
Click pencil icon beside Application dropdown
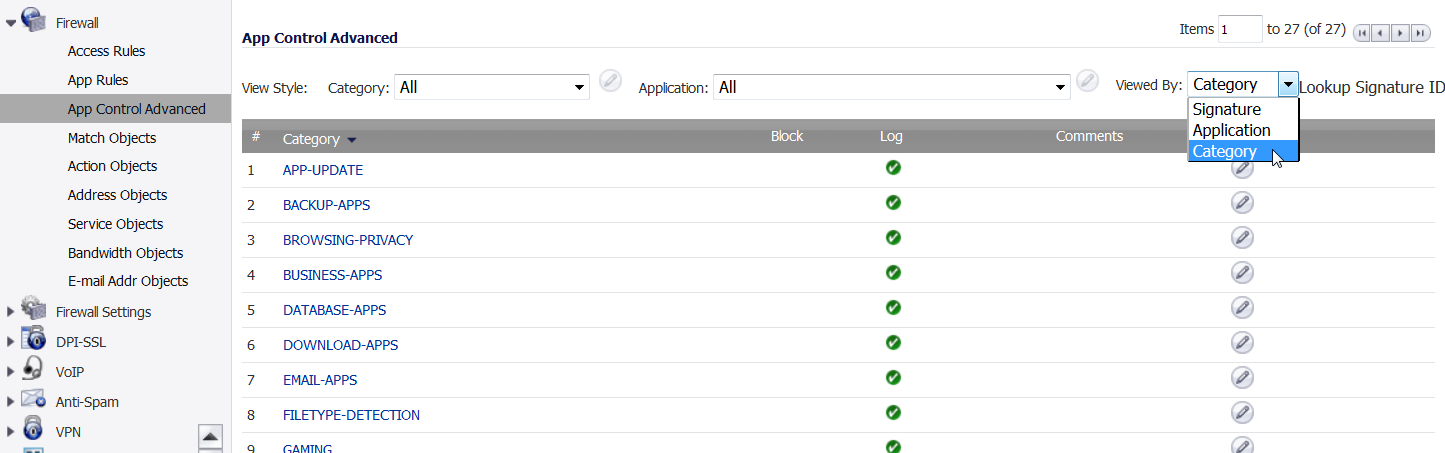tap(1088, 82)
